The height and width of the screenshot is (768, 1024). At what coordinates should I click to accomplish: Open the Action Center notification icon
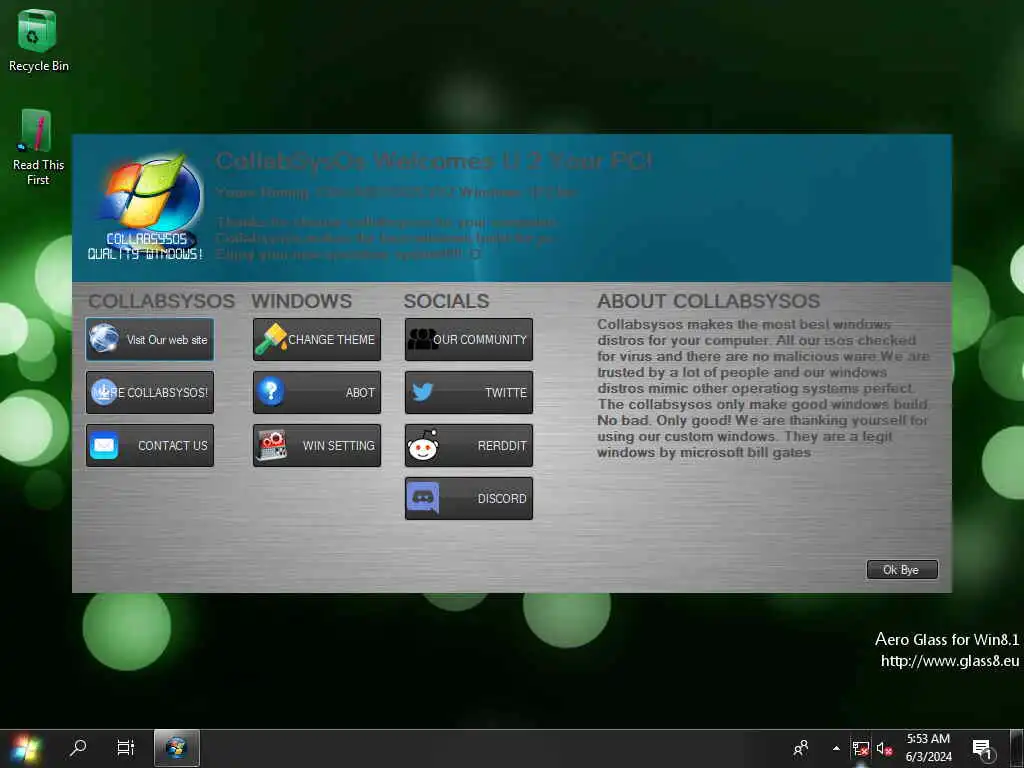coord(982,748)
